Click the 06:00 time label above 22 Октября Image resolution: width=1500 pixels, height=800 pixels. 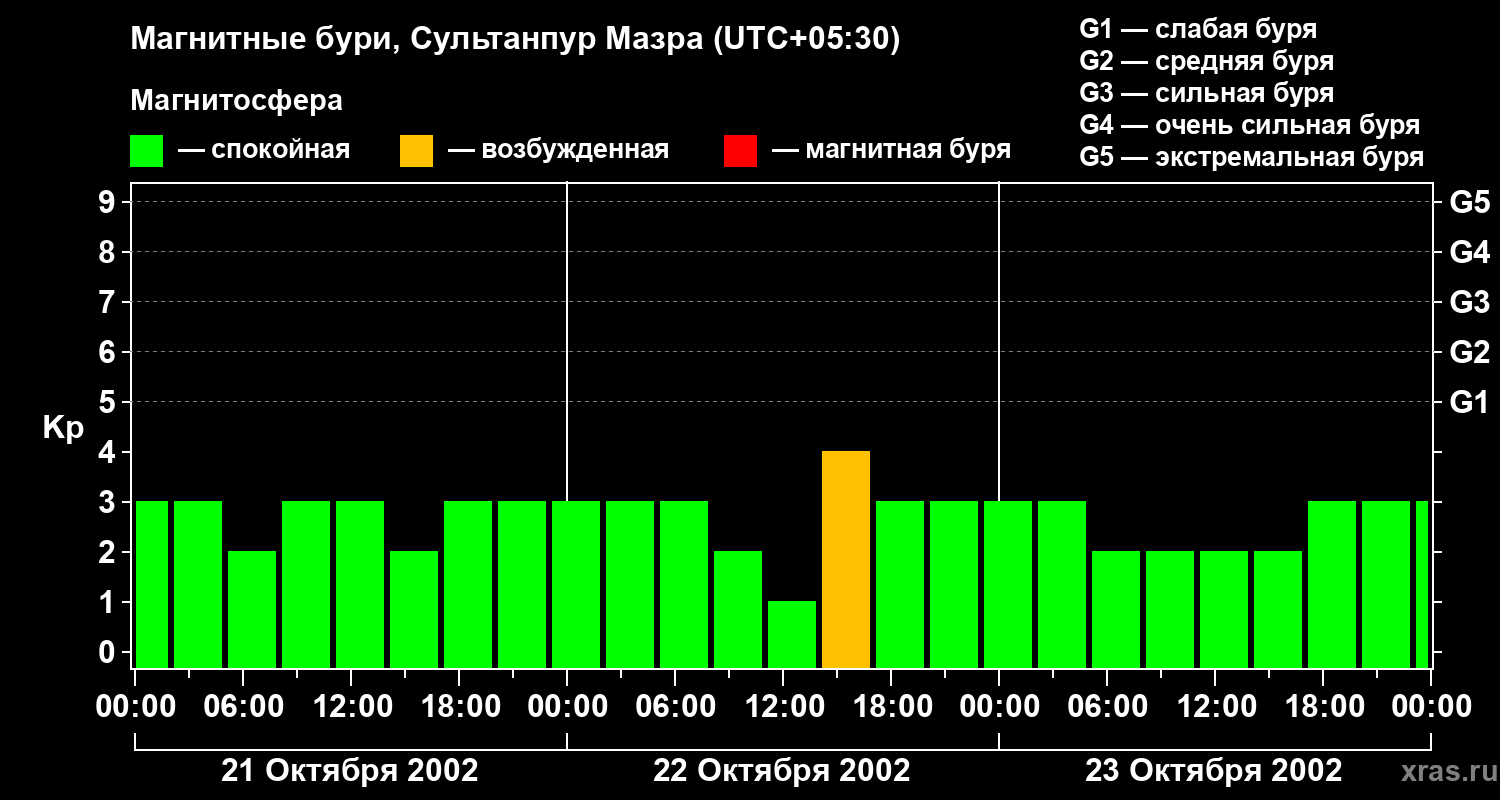click(675, 707)
